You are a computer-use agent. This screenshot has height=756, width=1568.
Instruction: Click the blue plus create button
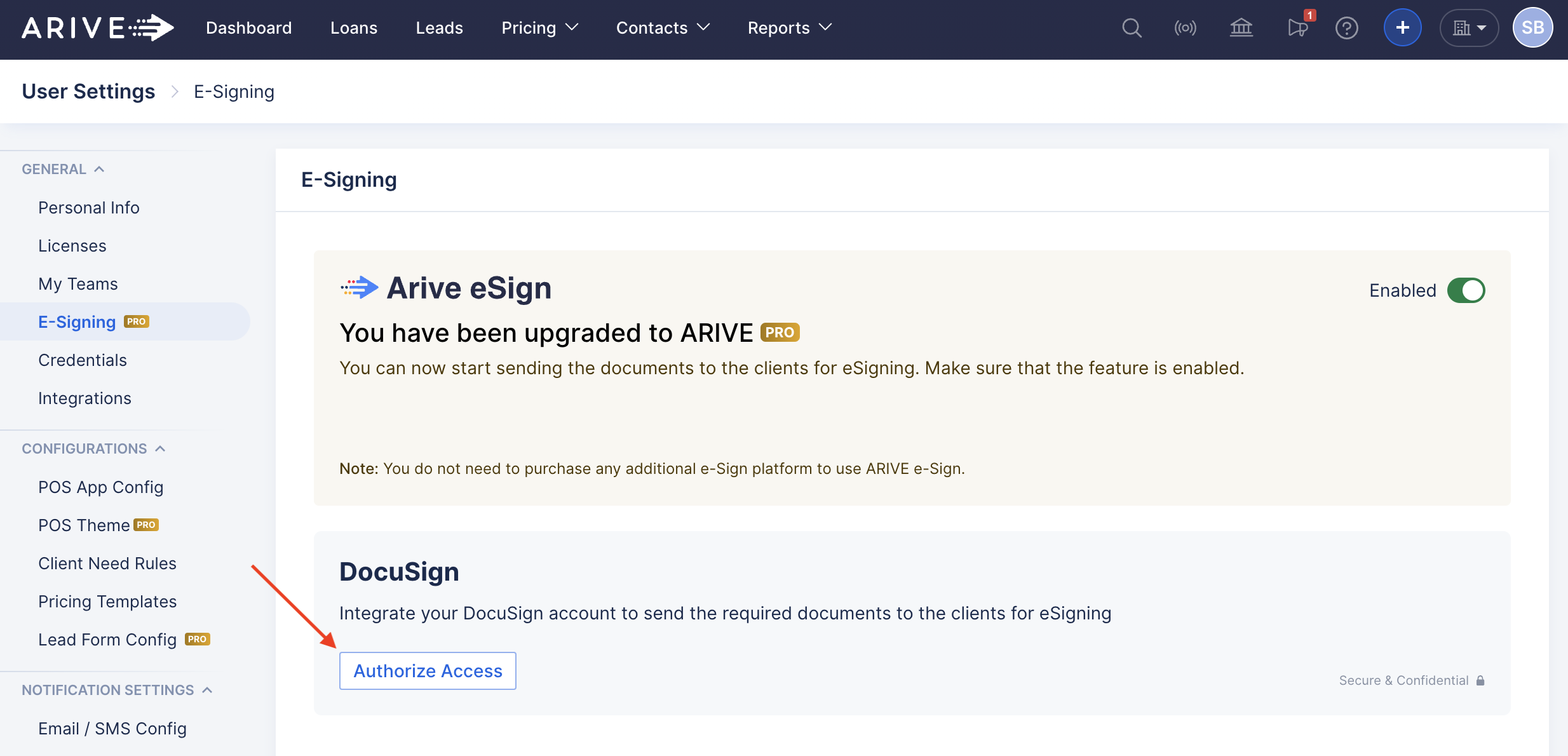tap(1402, 28)
